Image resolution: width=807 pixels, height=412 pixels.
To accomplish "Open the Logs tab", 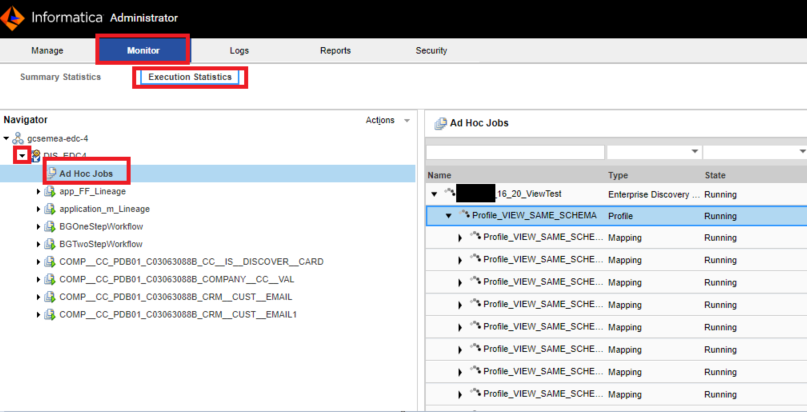I will [239, 50].
